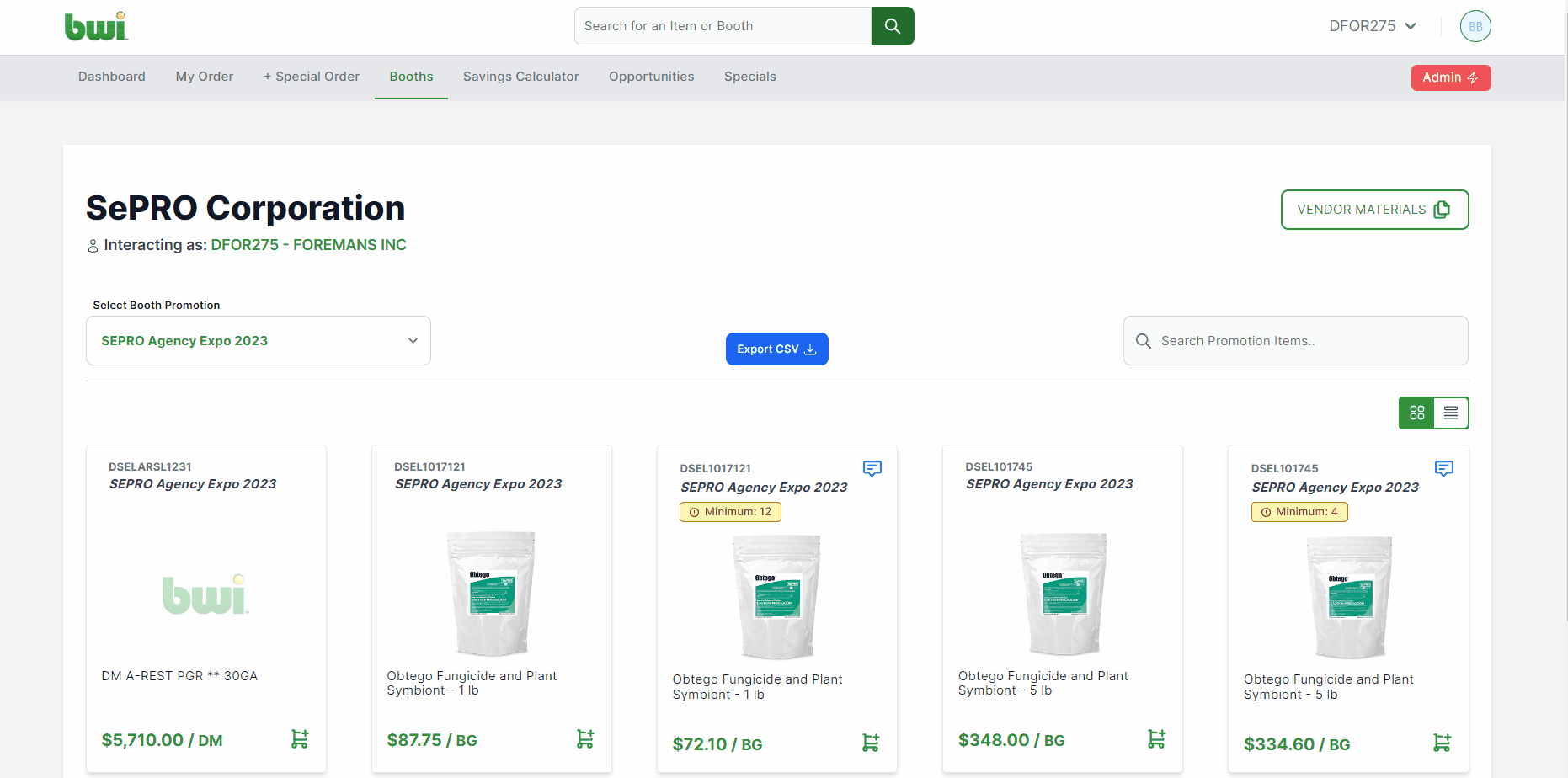Click the BWI logo in header
The height and width of the screenshot is (778, 1568).
96,26
